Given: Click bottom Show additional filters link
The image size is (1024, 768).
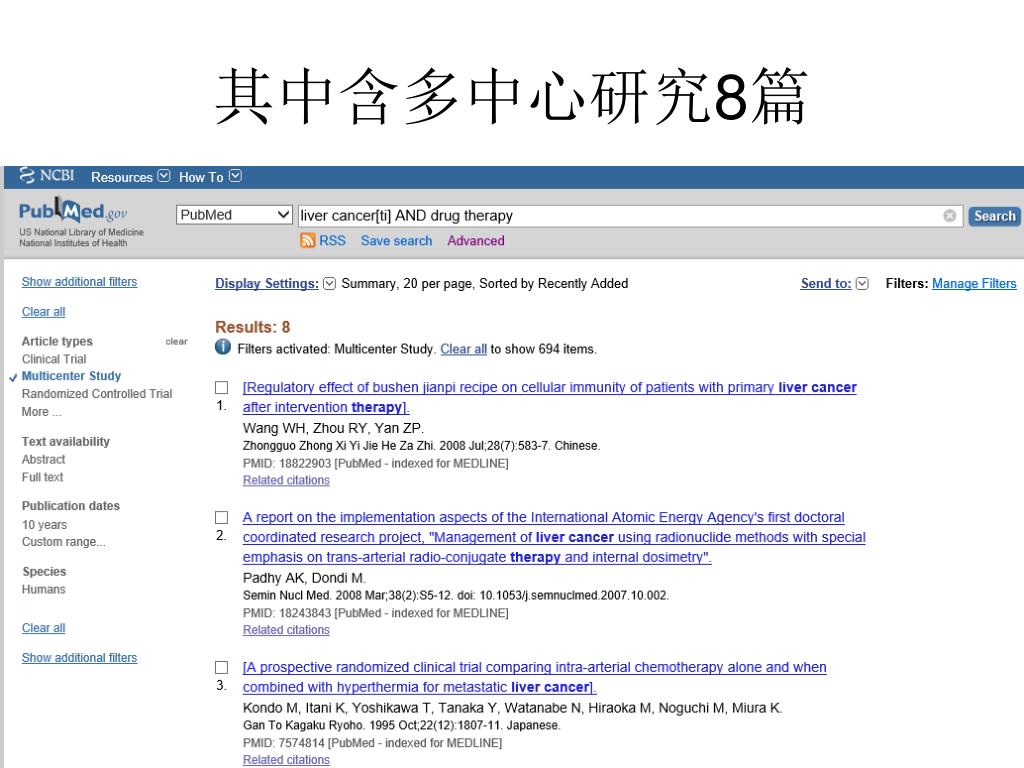Looking at the screenshot, I should (x=80, y=658).
